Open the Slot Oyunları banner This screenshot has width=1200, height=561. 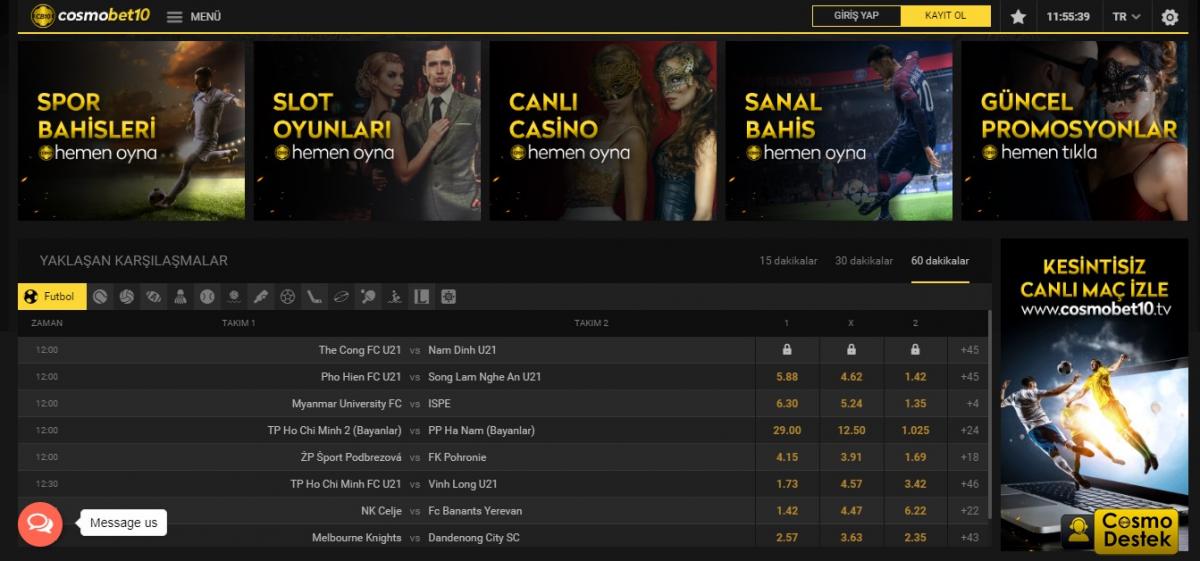[367, 131]
